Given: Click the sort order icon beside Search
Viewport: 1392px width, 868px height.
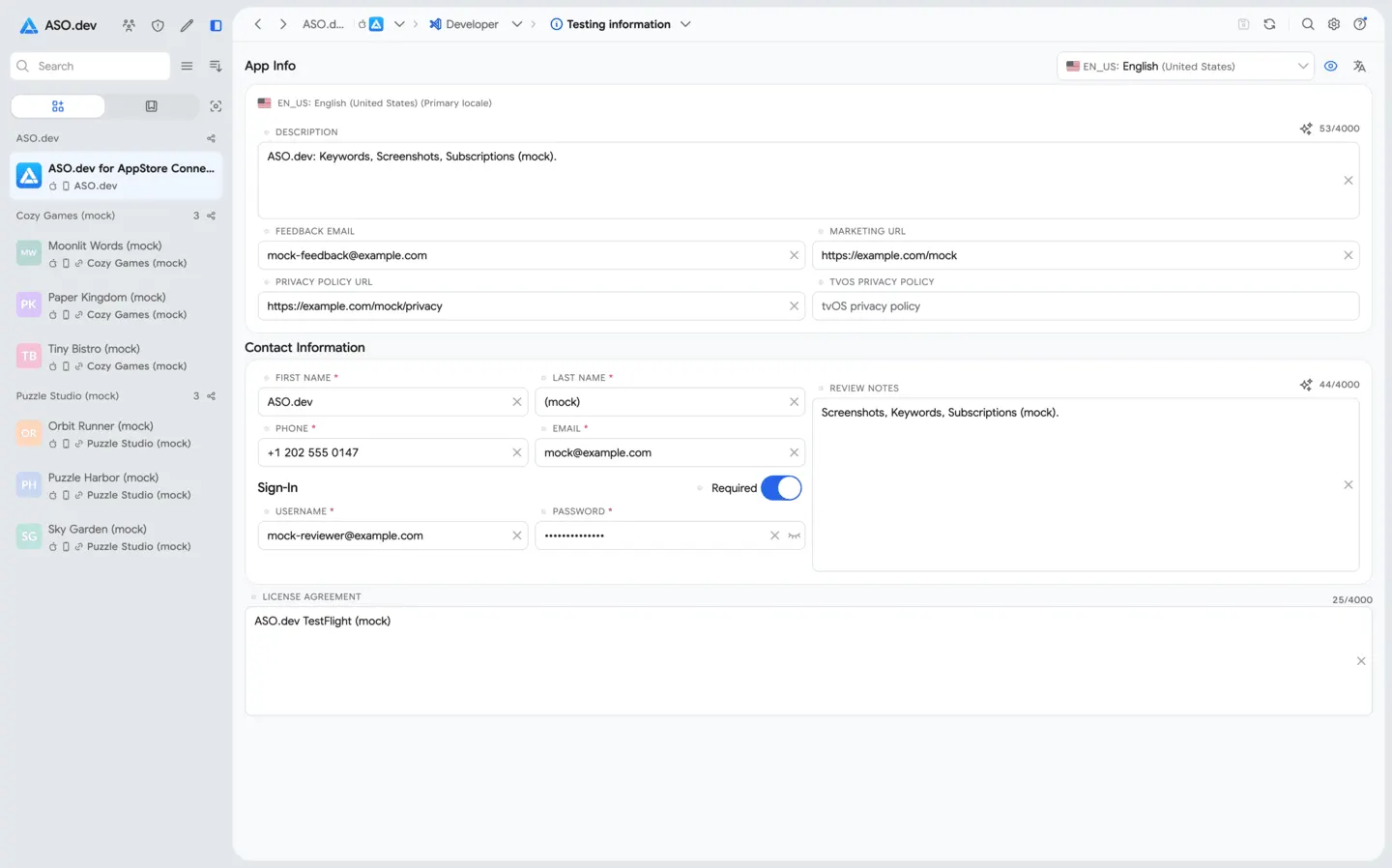Looking at the screenshot, I should coord(216,66).
